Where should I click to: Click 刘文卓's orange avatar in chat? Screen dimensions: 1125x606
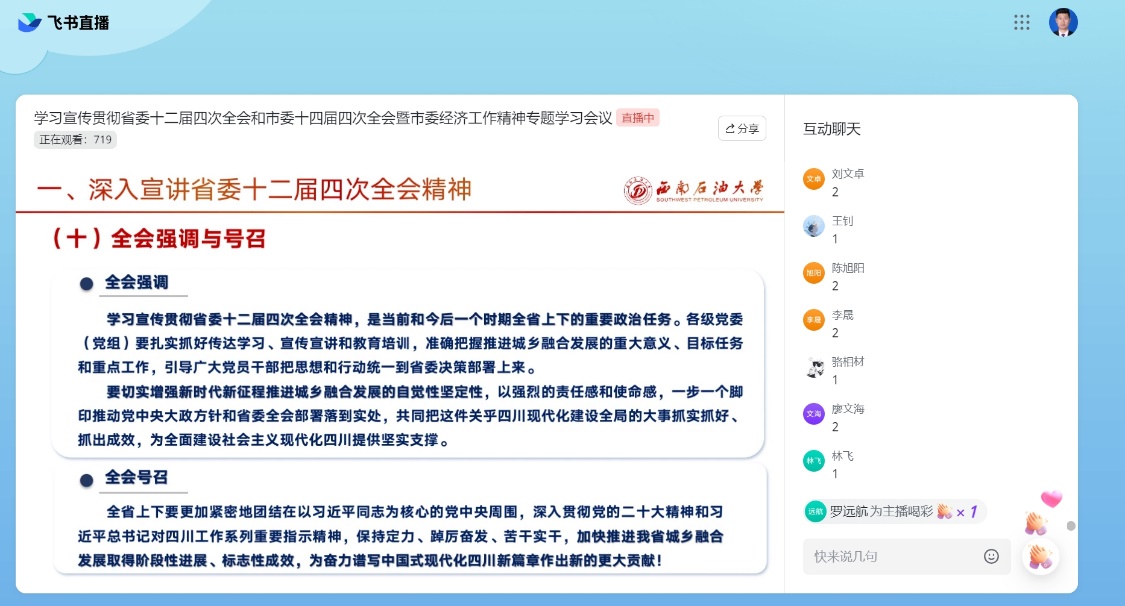point(814,179)
